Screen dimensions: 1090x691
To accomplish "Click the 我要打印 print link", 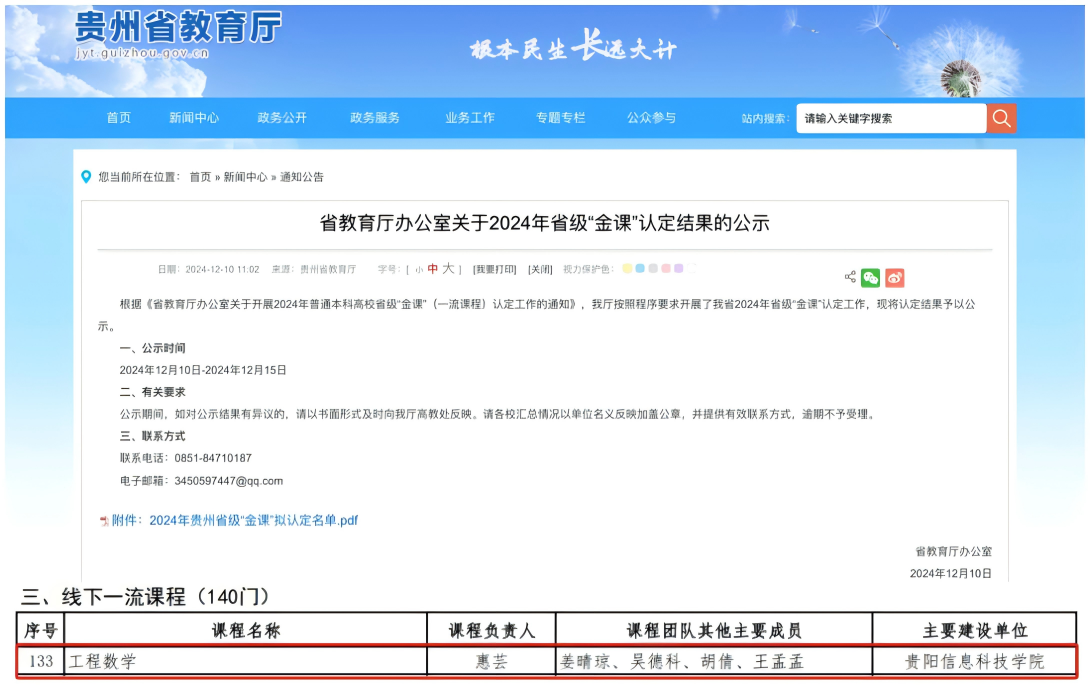I will tap(495, 270).
